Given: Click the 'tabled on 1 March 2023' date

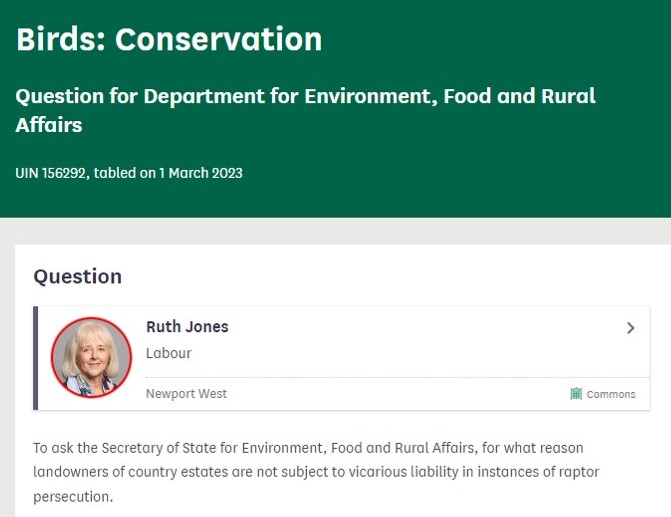Looking at the screenshot, I should tap(168, 173).
